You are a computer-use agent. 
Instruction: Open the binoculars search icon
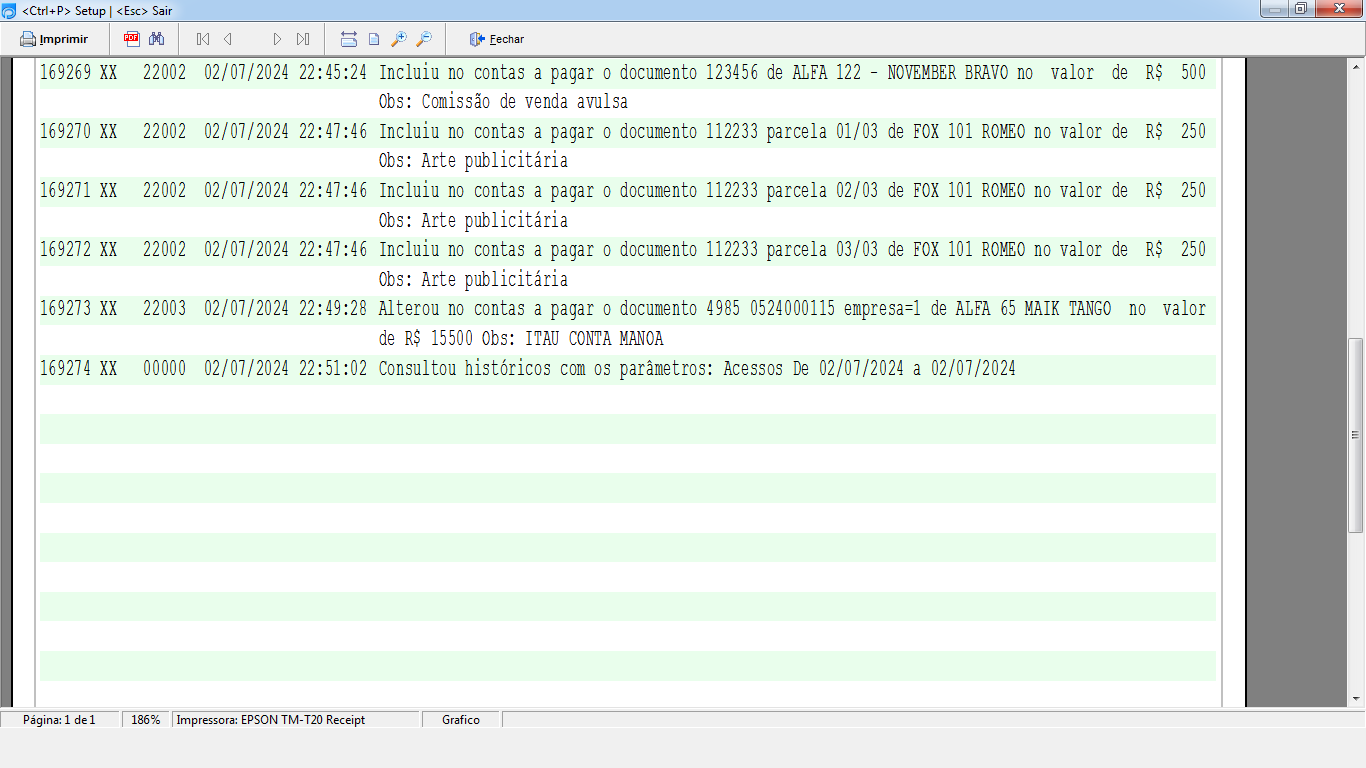coord(157,39)
